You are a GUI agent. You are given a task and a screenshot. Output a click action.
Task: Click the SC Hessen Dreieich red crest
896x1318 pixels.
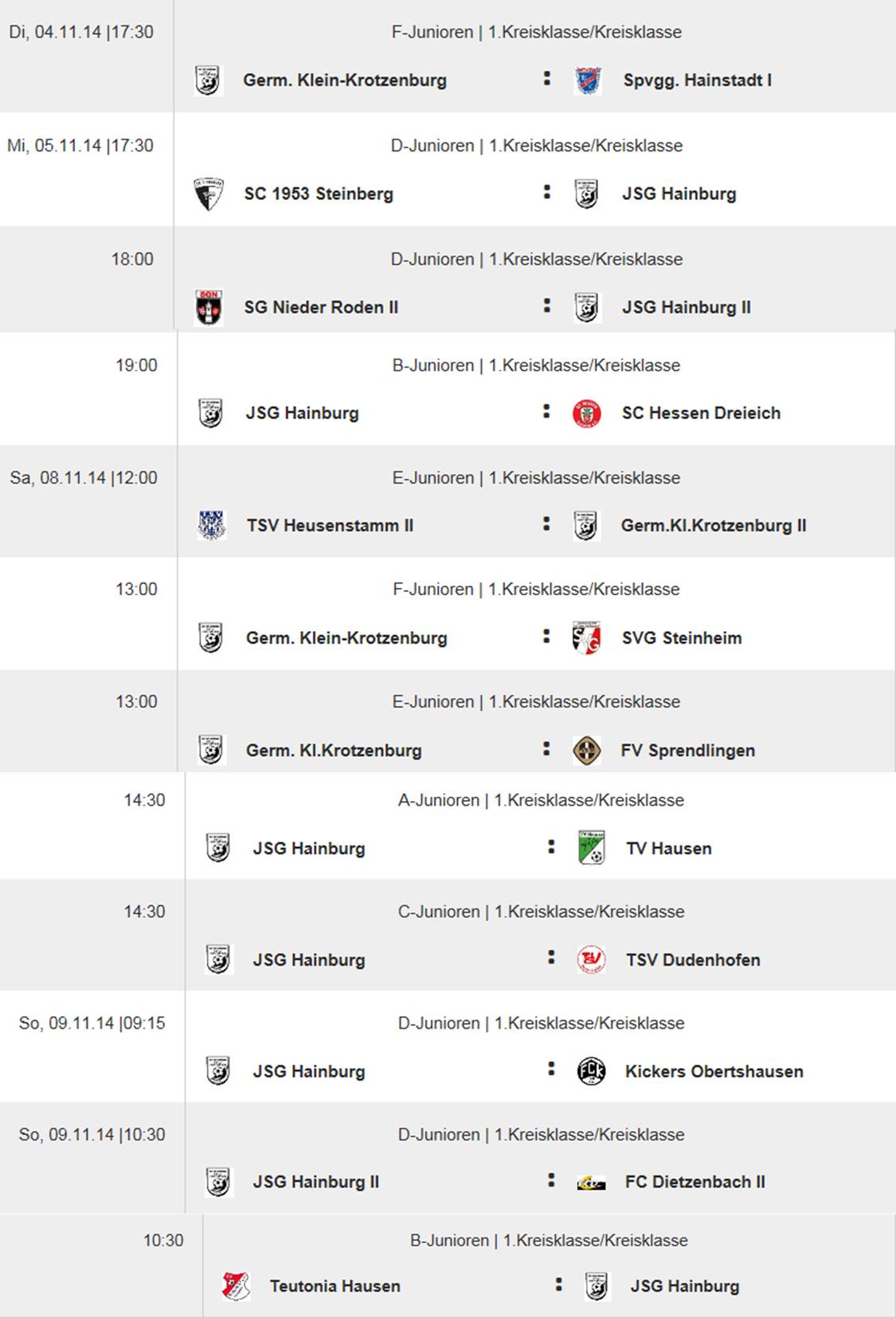[587, 414]
